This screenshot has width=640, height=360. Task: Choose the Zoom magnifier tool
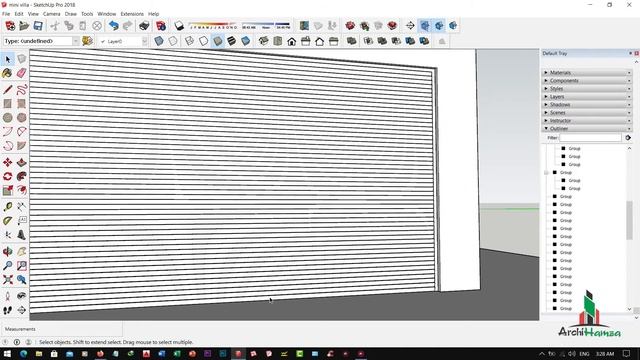coord(8,265)
